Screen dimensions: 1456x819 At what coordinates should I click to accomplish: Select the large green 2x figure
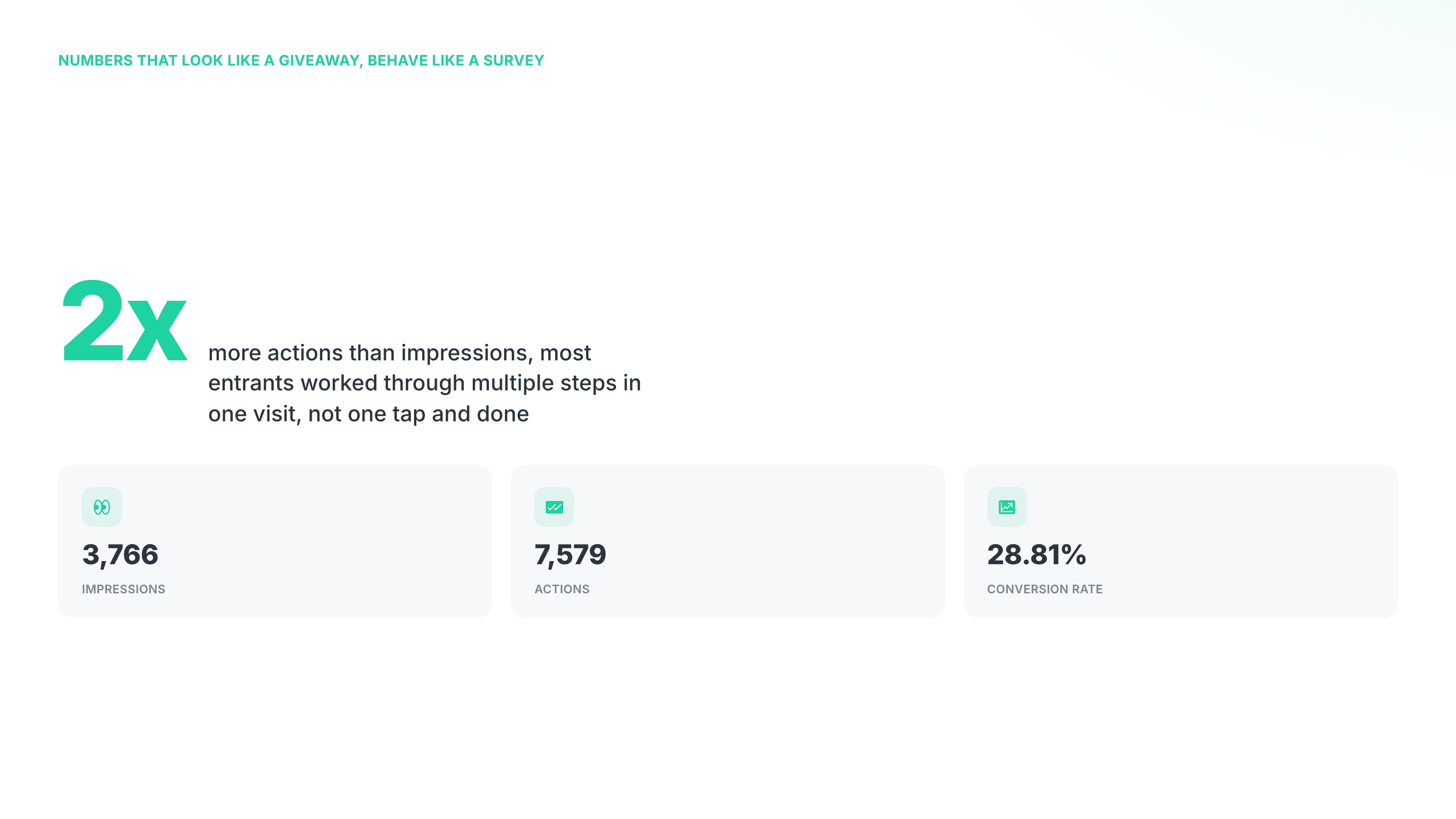click(x=124, y=321)
